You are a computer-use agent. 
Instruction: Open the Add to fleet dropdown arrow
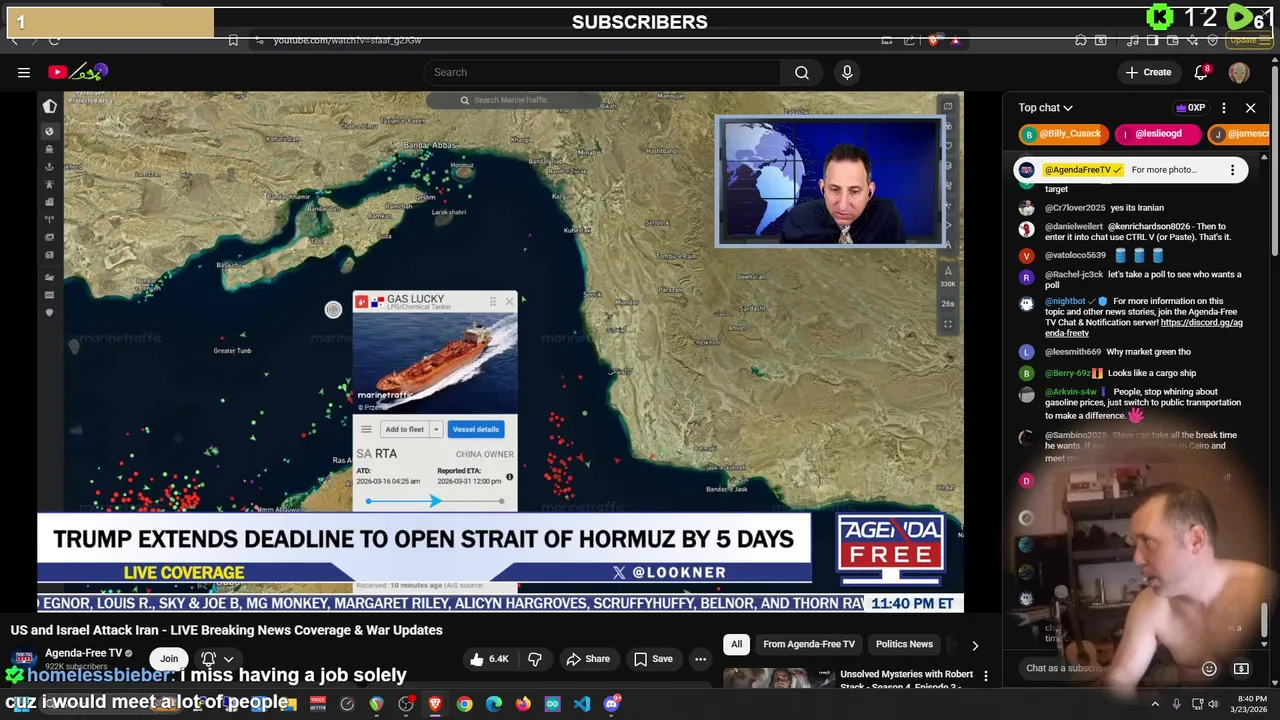pos(436,429)
